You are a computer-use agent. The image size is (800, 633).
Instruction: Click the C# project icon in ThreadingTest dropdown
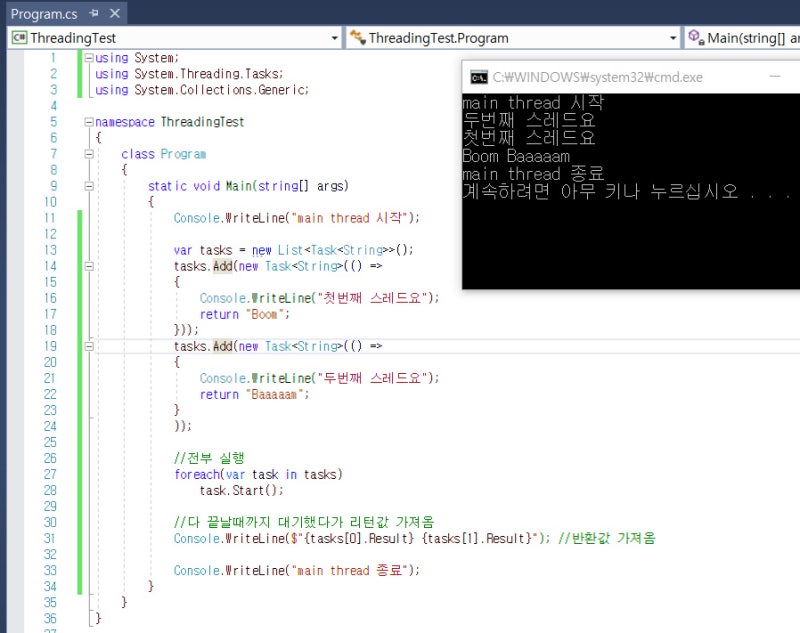[18, 38]
